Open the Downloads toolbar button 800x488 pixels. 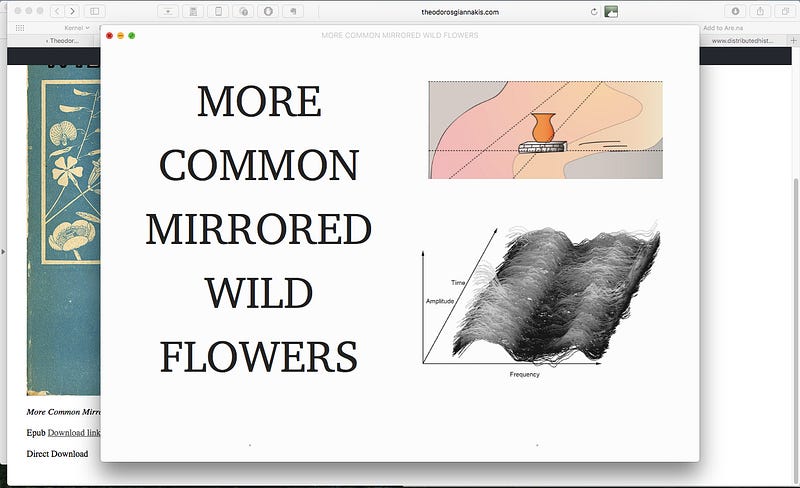[736, 11]
